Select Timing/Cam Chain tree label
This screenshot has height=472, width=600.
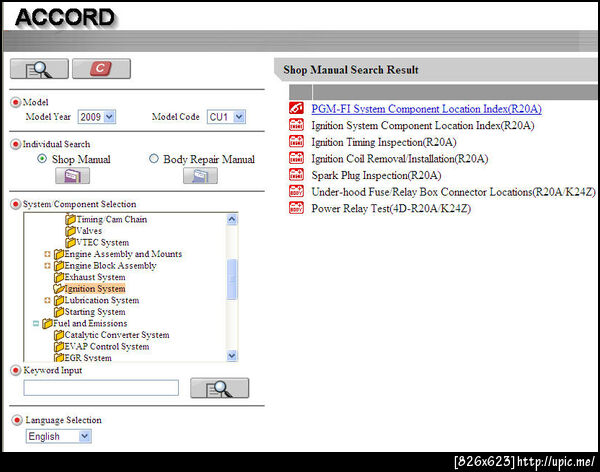click(x=111, y=219)
